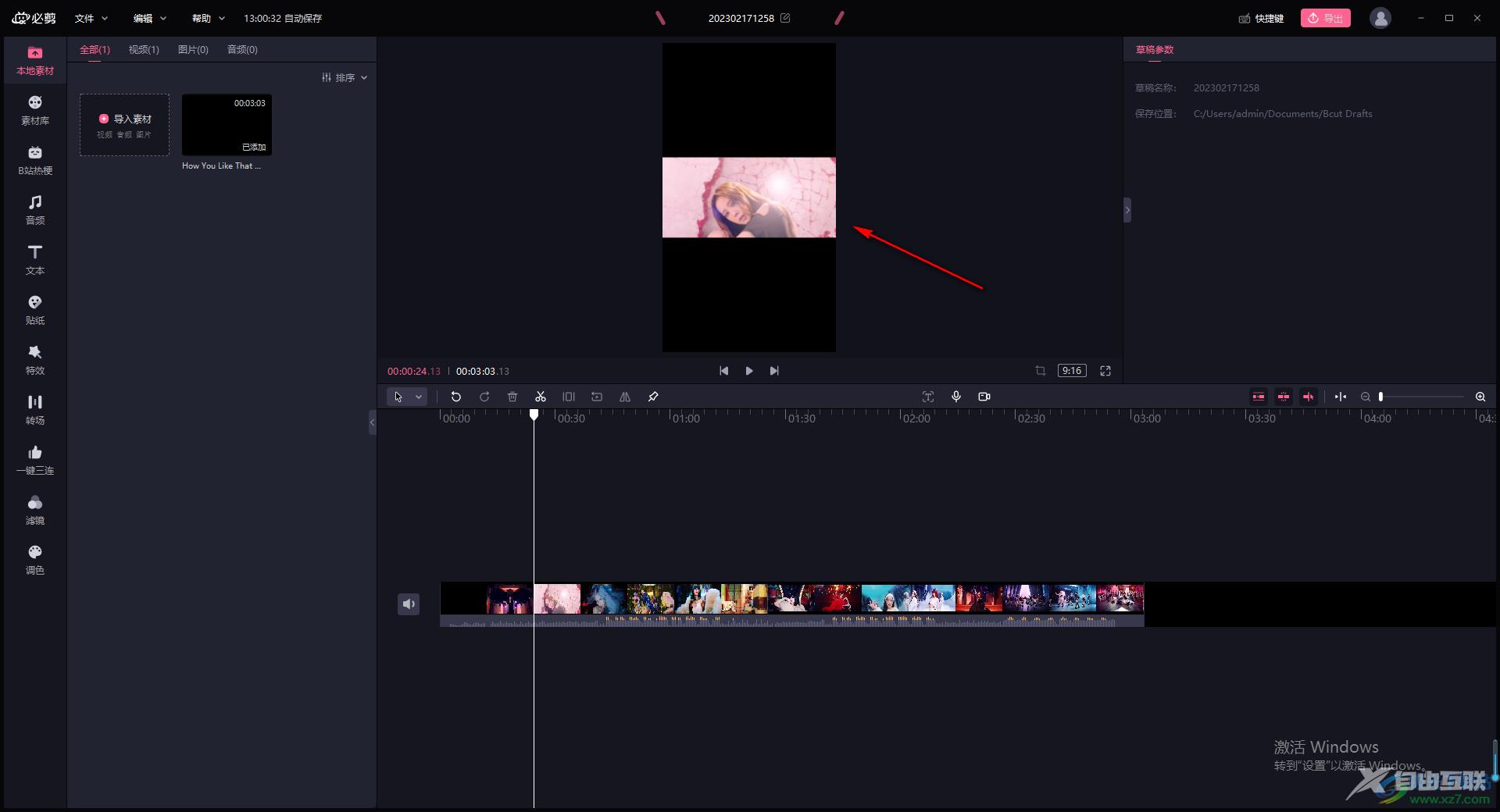Switch to the 视频(1) tab

tap(144, 49)
